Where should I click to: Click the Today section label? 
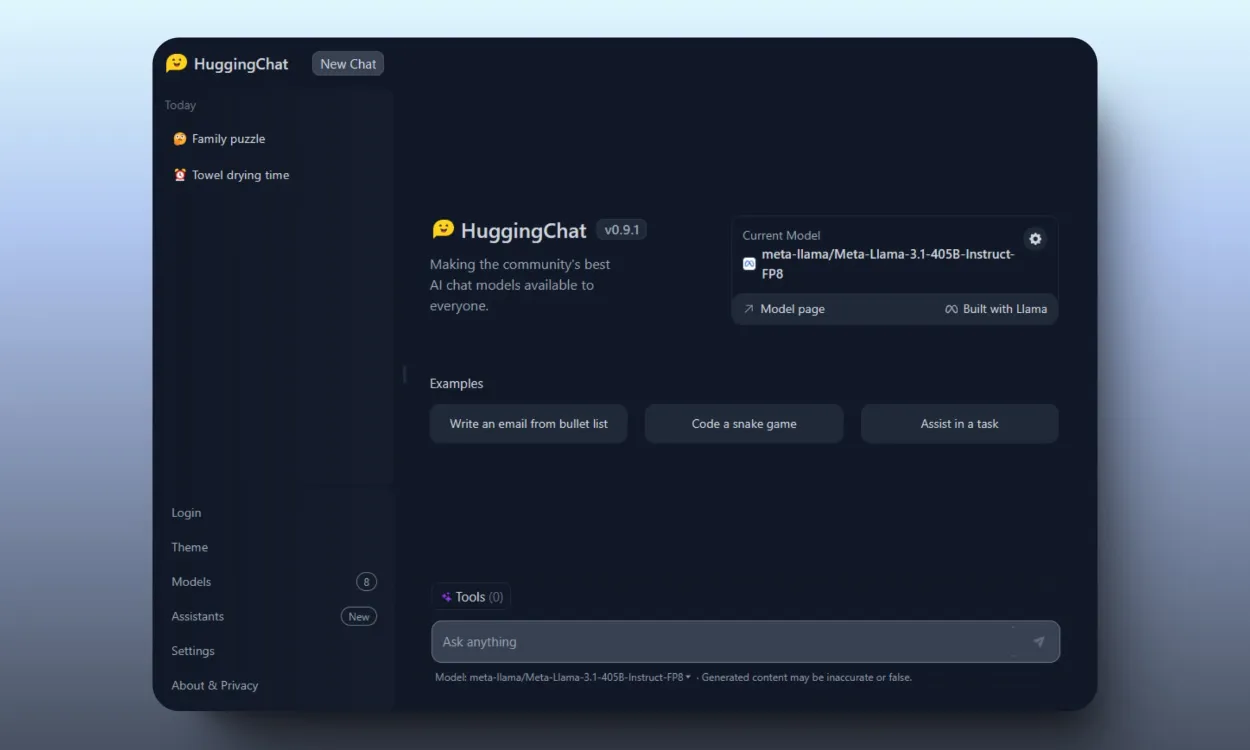coord(181,105)
